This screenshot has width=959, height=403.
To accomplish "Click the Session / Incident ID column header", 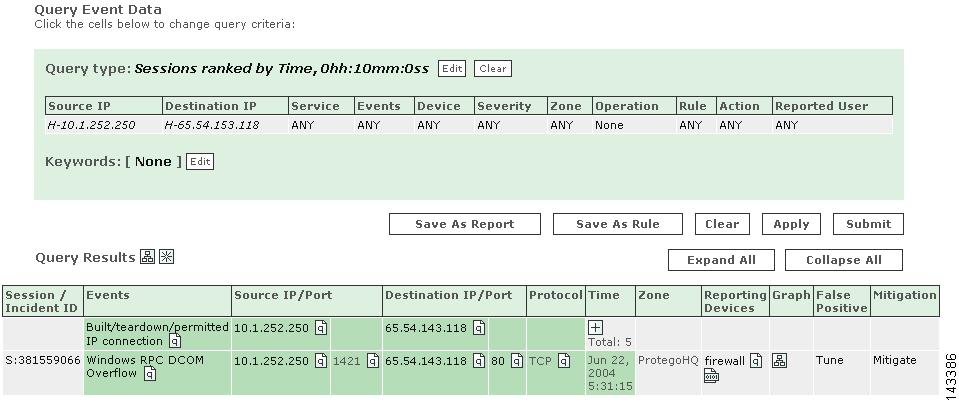I will (42, 301).
